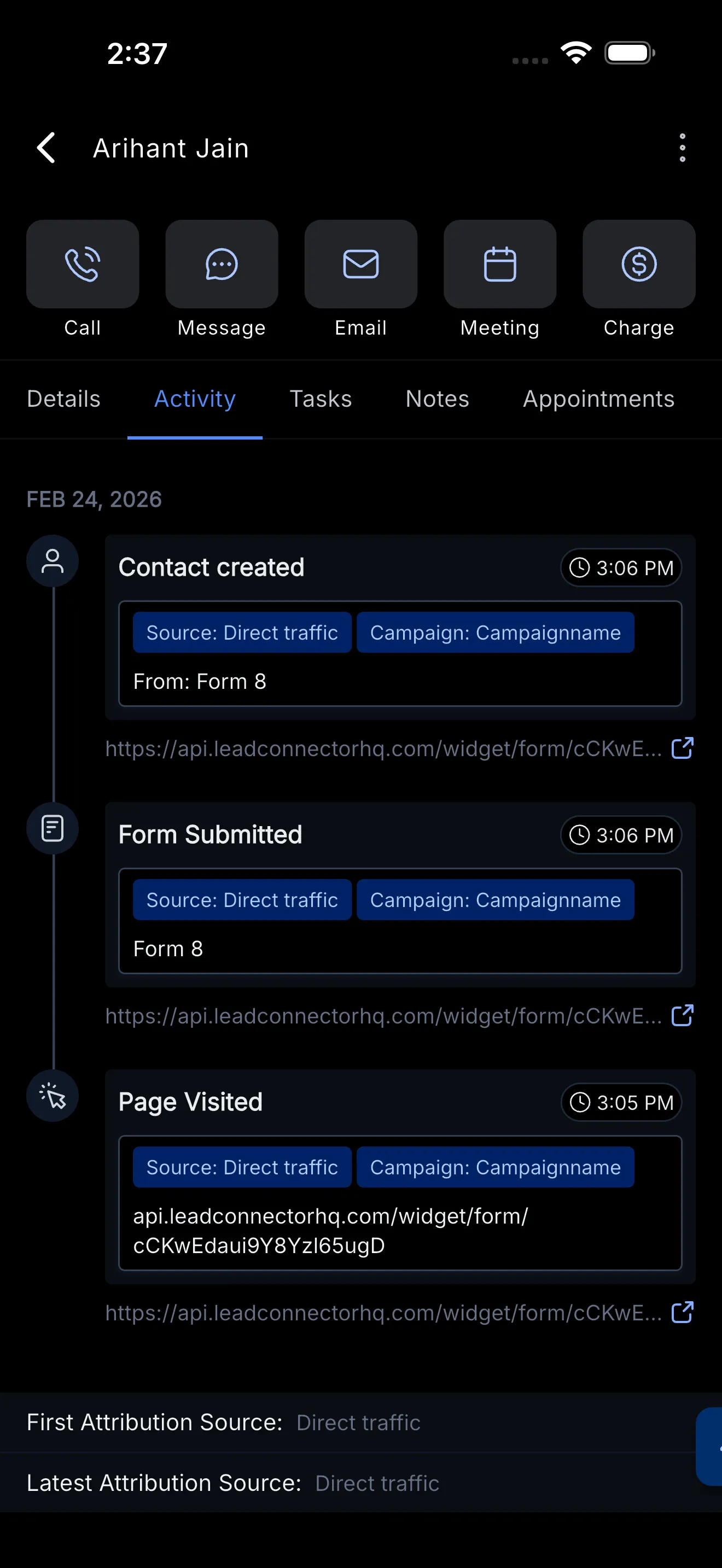This screenshot has width=722, height=1568.
Task: Tap the Charge dollar icon
Action: 639,264
